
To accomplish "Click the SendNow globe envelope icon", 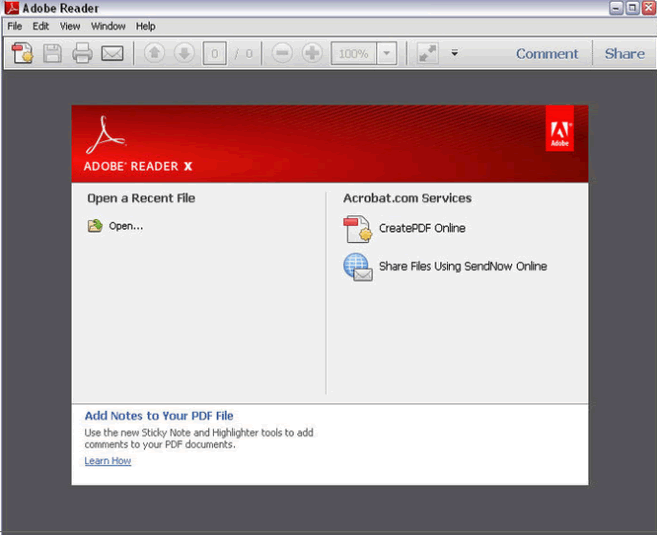I will point(357,267).
